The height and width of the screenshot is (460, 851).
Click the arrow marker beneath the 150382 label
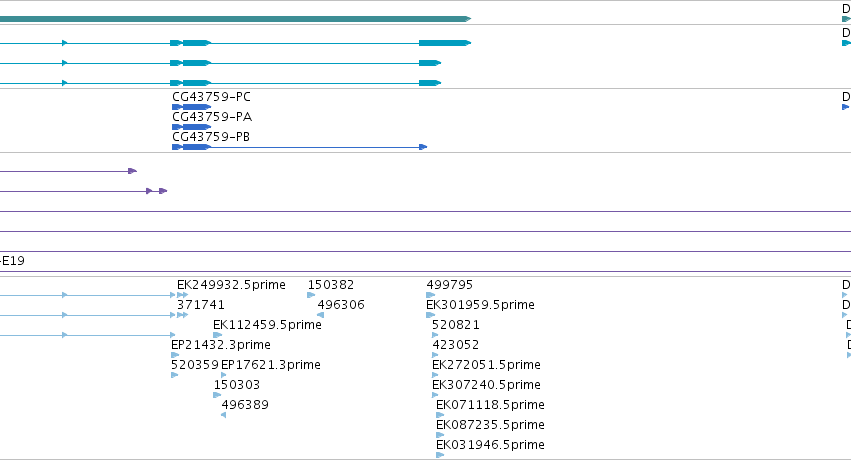311,295
